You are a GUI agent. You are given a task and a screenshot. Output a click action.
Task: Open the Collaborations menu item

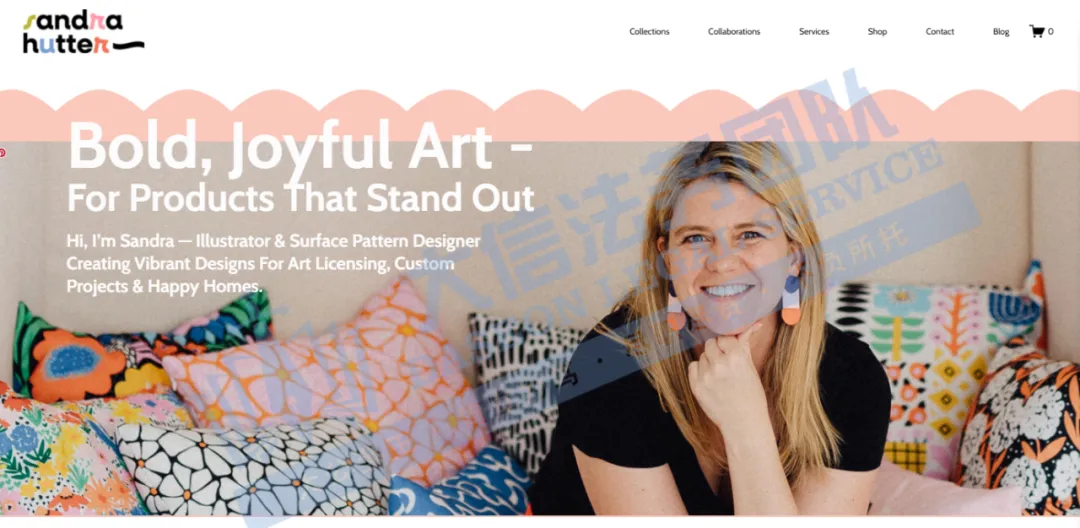pyautogui.click(x=734, y=32)
